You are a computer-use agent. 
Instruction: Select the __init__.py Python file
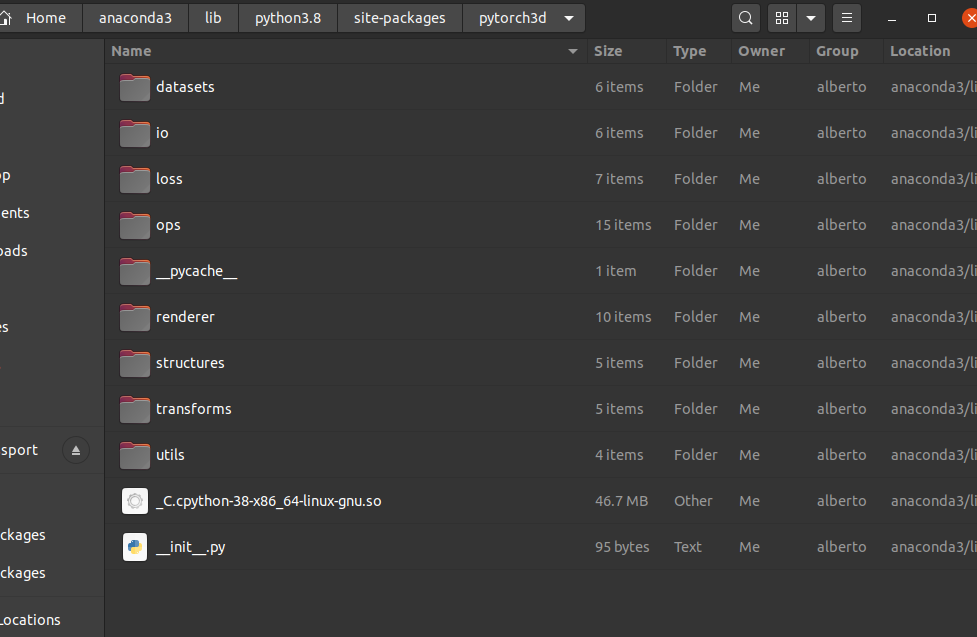(191, 547)
